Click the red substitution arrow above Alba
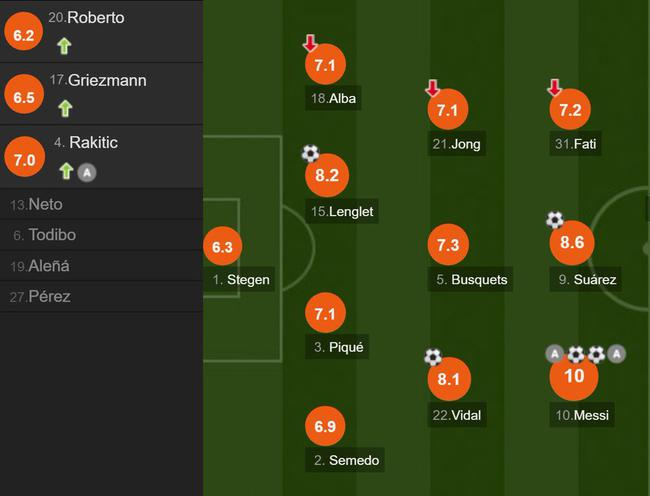The height and width of the screenshot is (496, 650). (310, 44)
